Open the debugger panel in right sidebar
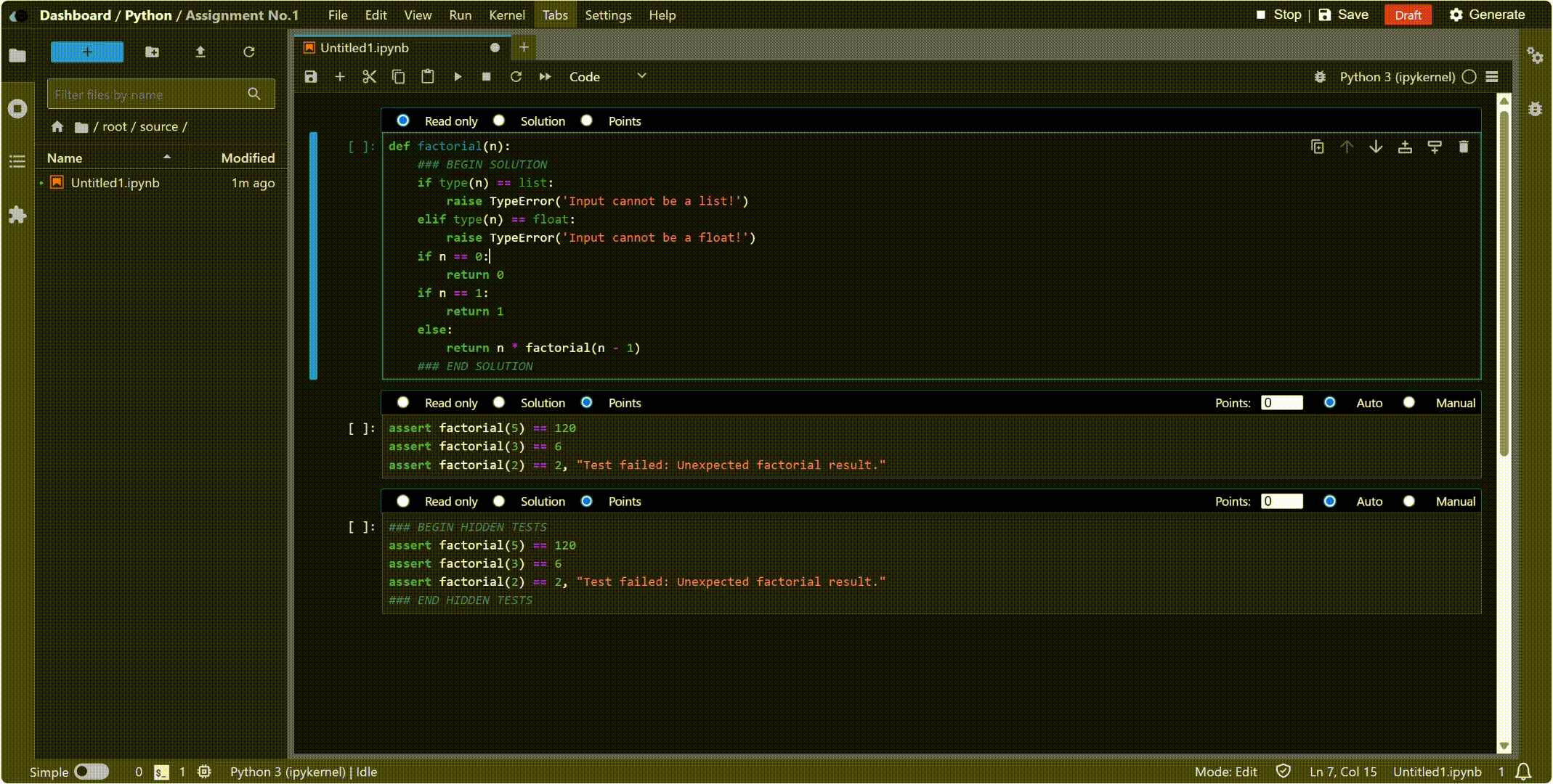1553x784 pixels. click(x=1535, y=109)
